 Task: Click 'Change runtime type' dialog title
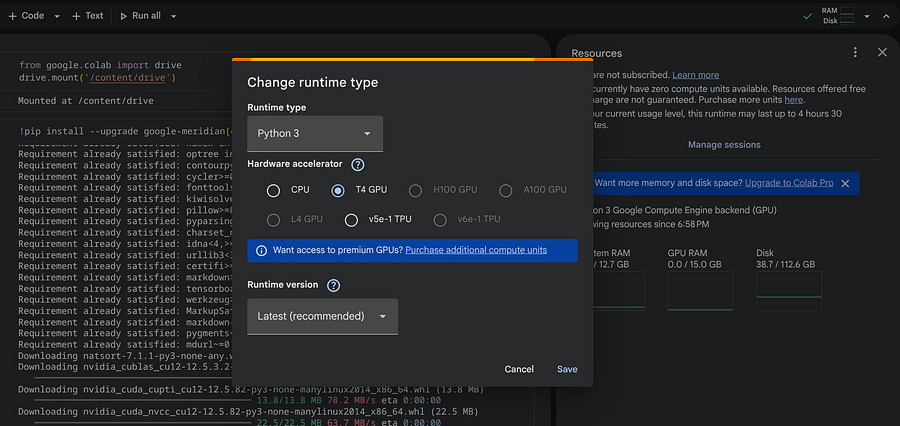pyautogui.click(x=313, y=83)
